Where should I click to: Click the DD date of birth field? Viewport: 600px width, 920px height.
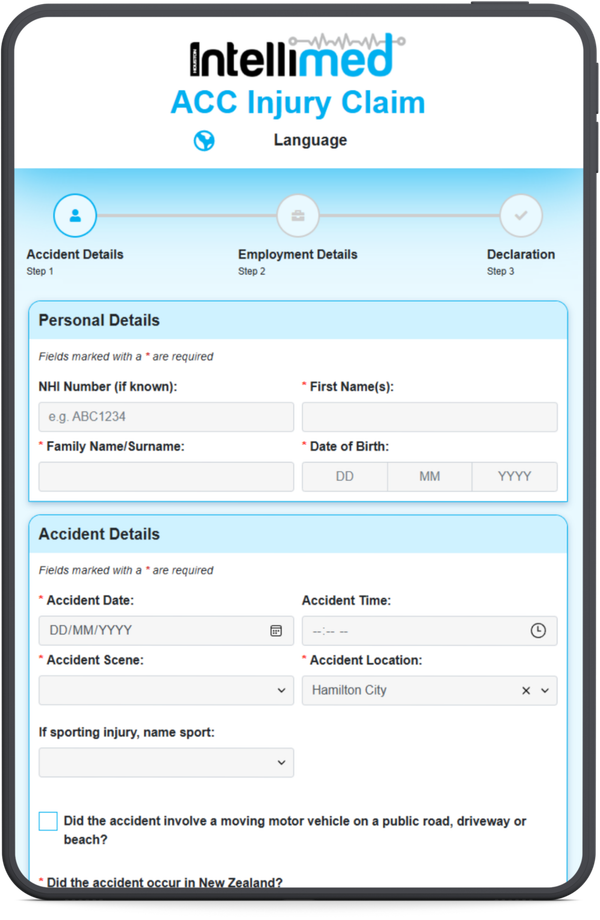tap(345, 476)
